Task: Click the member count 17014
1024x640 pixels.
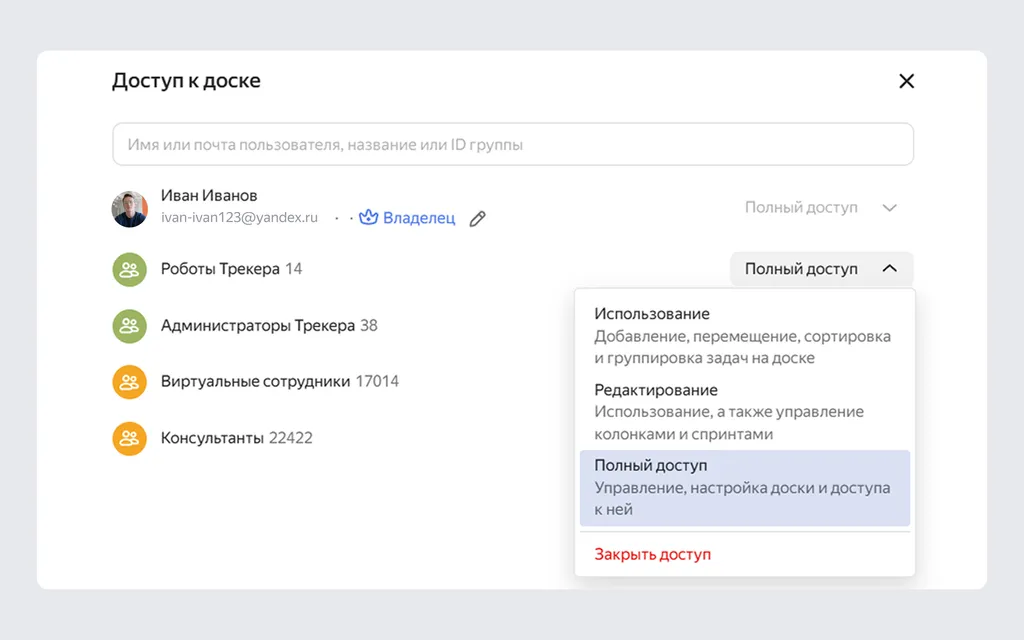Action: point(377,381)
